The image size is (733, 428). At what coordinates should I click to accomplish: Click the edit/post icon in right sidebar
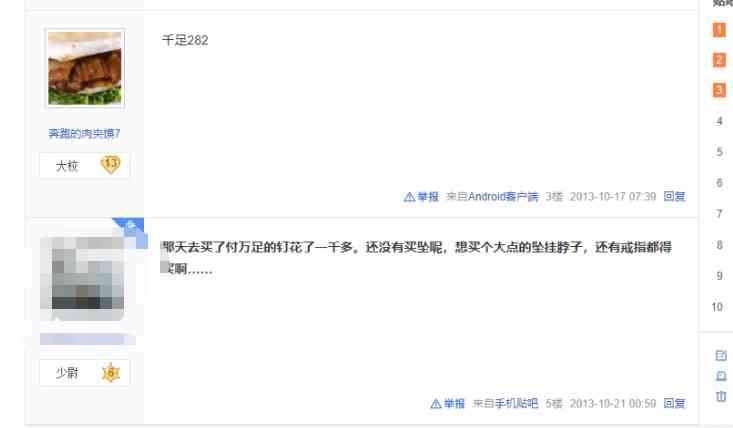point(721,356)
